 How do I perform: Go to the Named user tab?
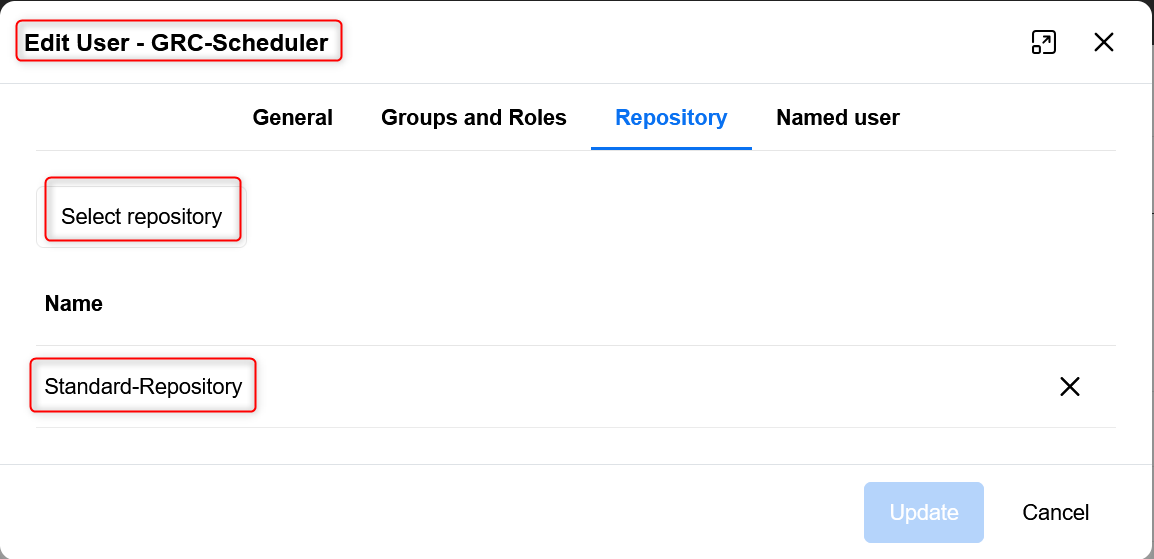pyautogui.click(x=837, y=118)
